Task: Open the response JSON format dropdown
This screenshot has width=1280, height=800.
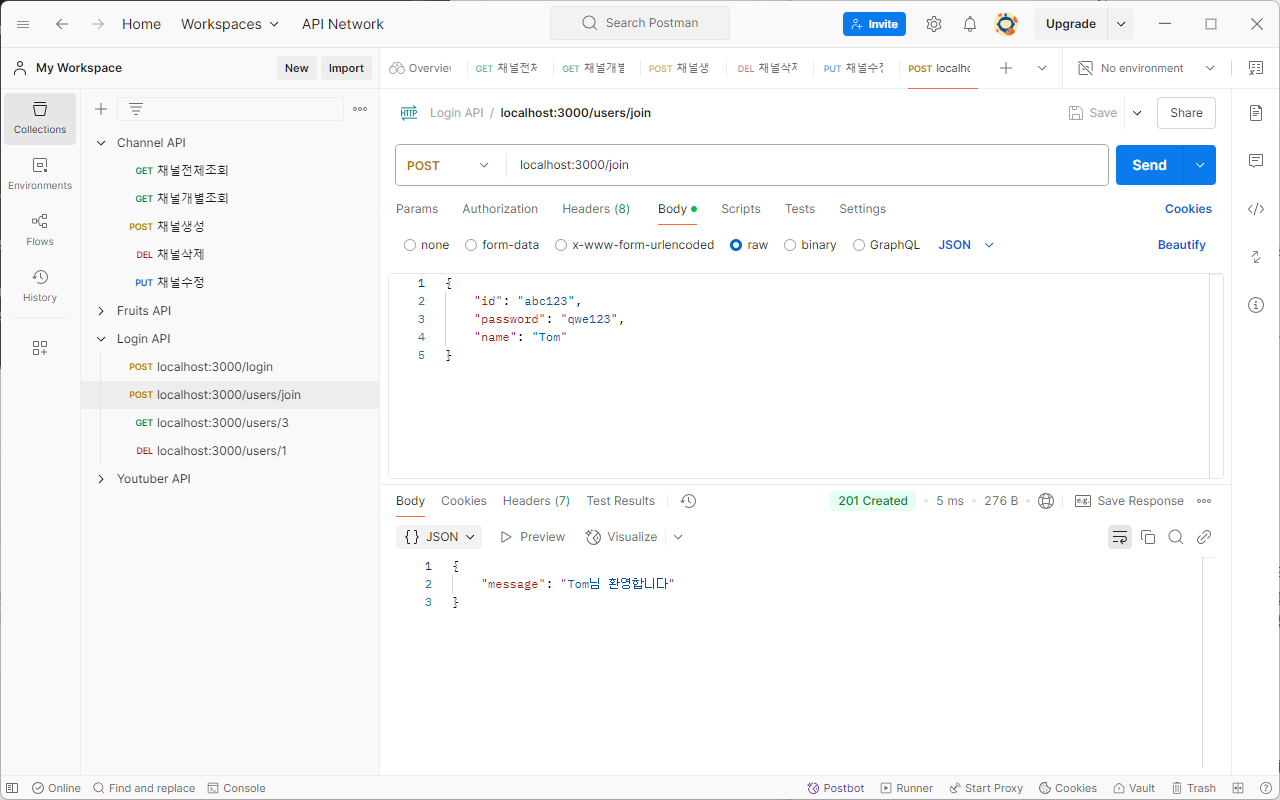Action: click(x=439, y=537)
